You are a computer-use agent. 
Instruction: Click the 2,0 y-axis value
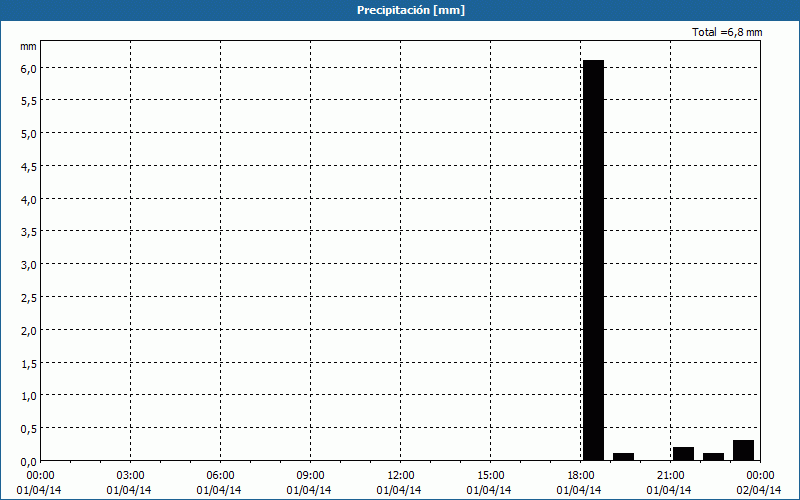coord(29,331)
